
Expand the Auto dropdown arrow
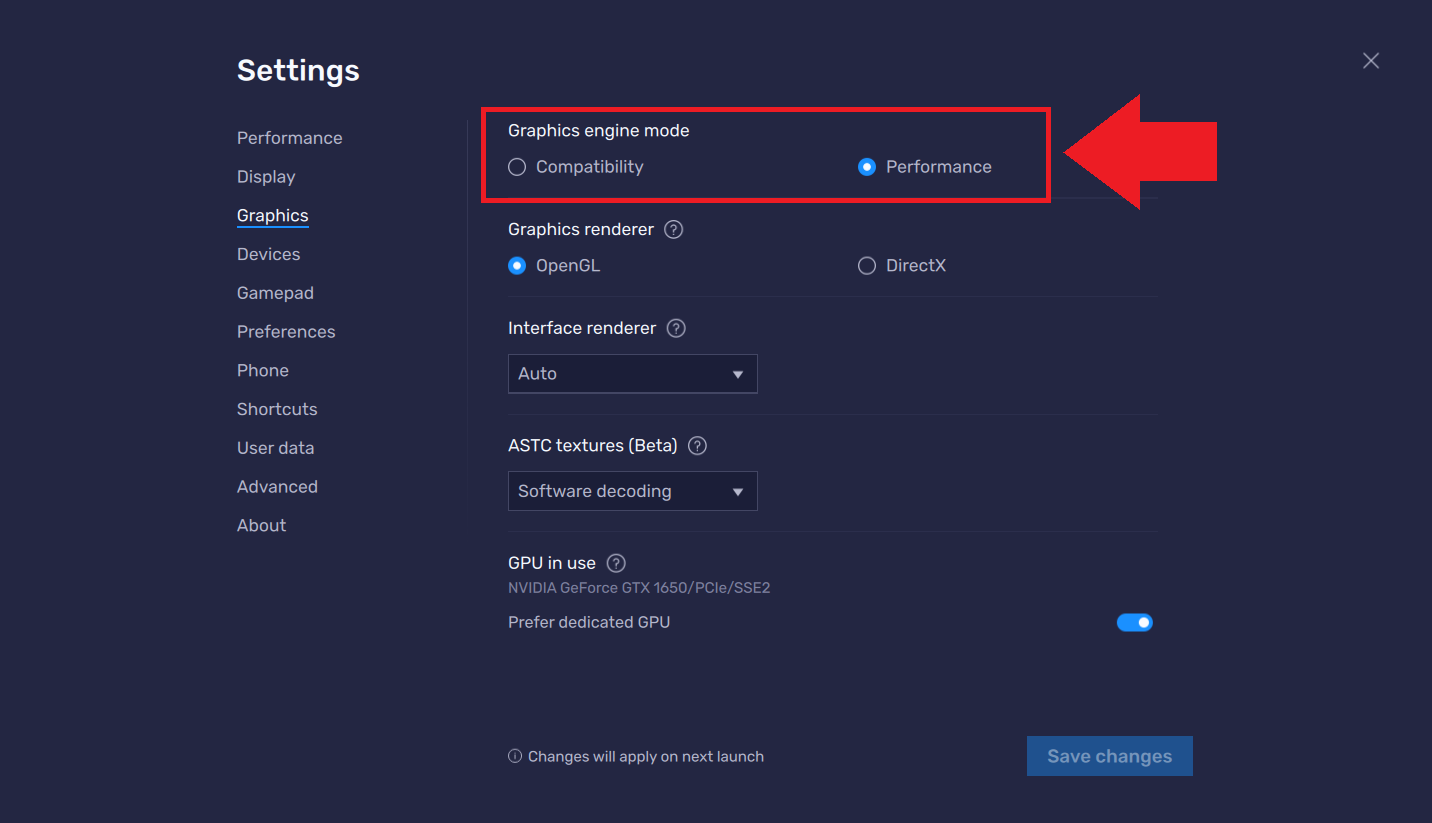(738, 373)
